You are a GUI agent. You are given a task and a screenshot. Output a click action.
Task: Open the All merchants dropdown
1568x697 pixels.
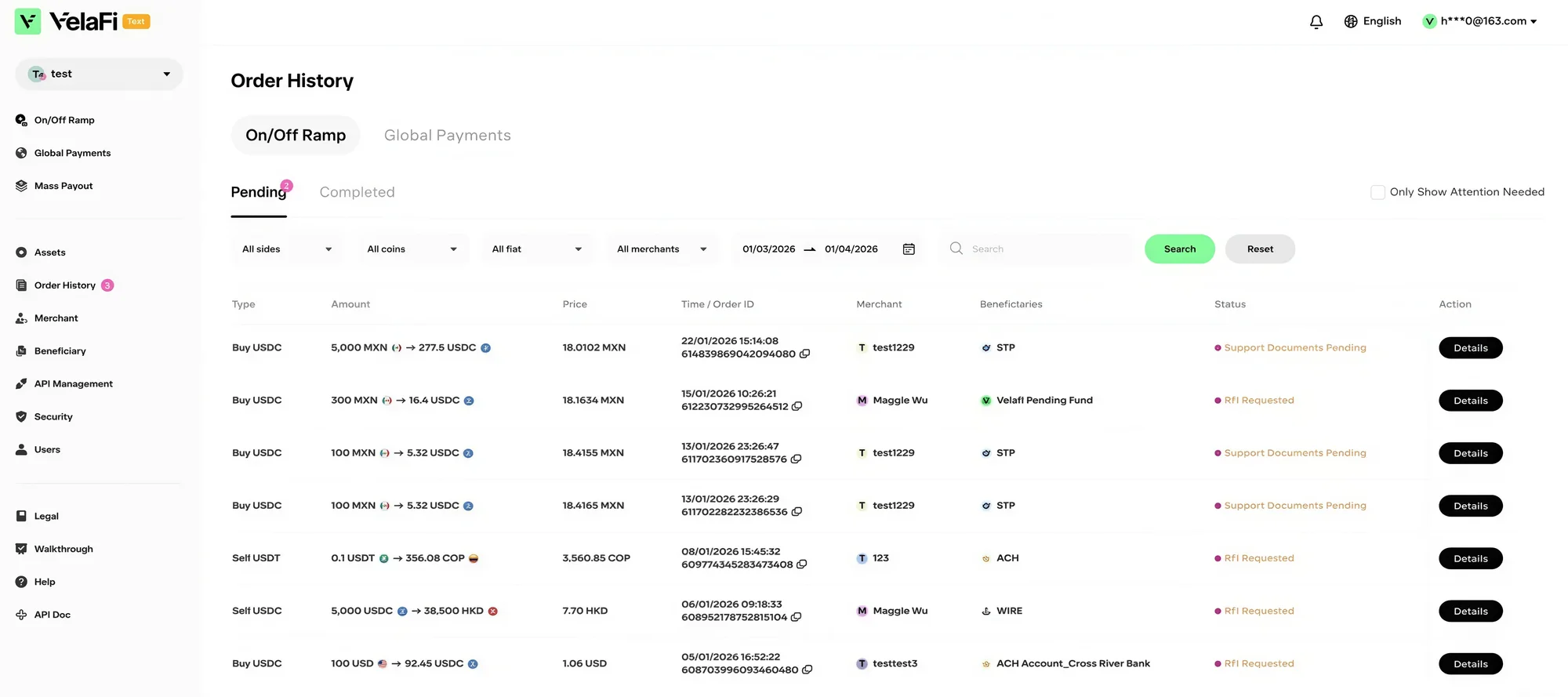662,249
